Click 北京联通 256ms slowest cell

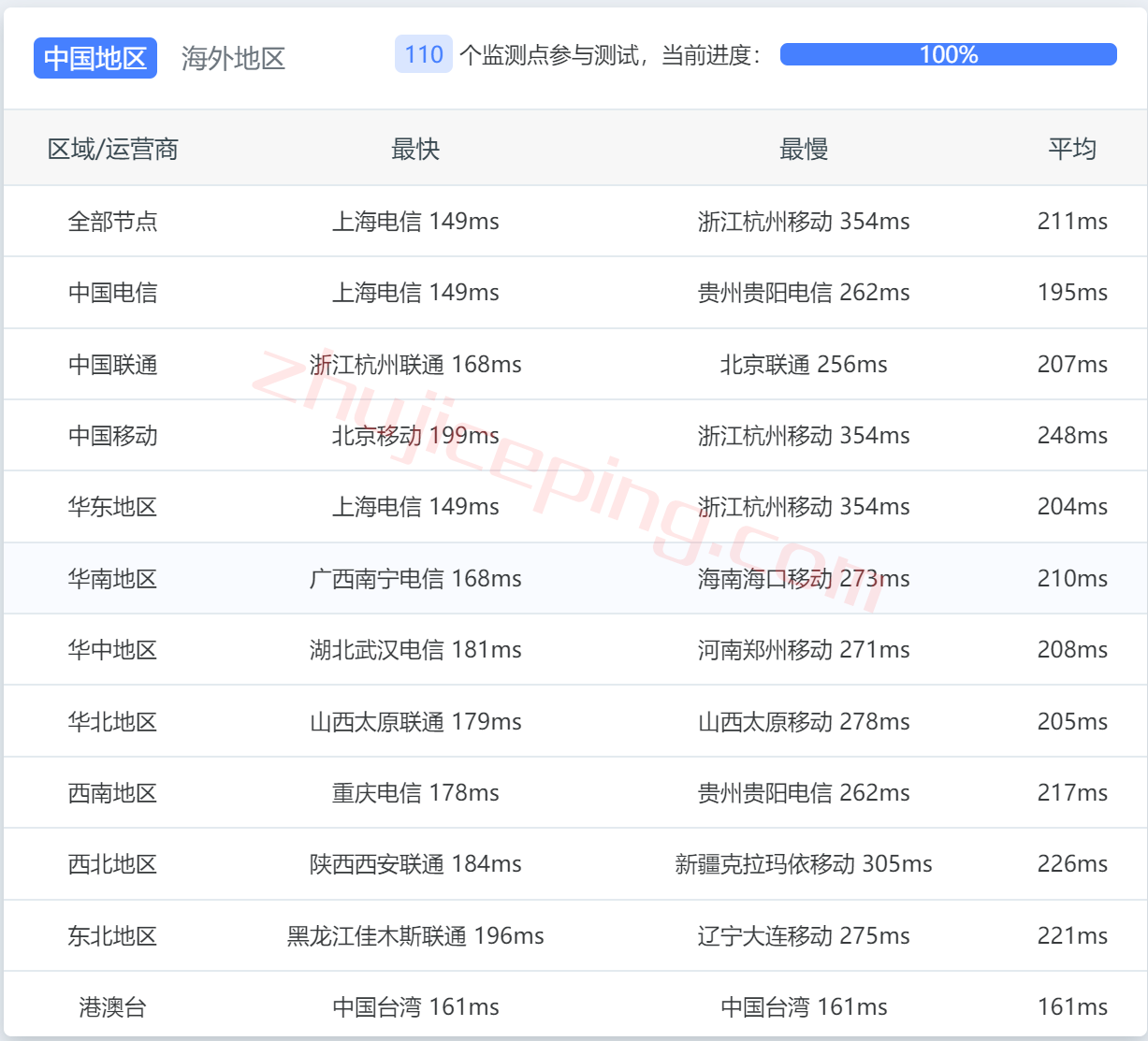[x=804, y=365]
